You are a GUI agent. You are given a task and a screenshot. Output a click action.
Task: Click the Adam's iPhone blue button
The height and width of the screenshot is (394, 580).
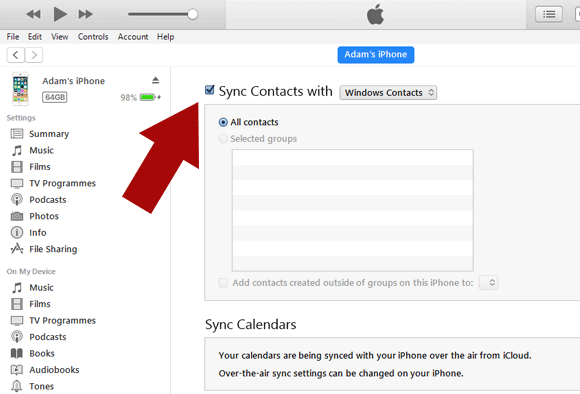376,55
